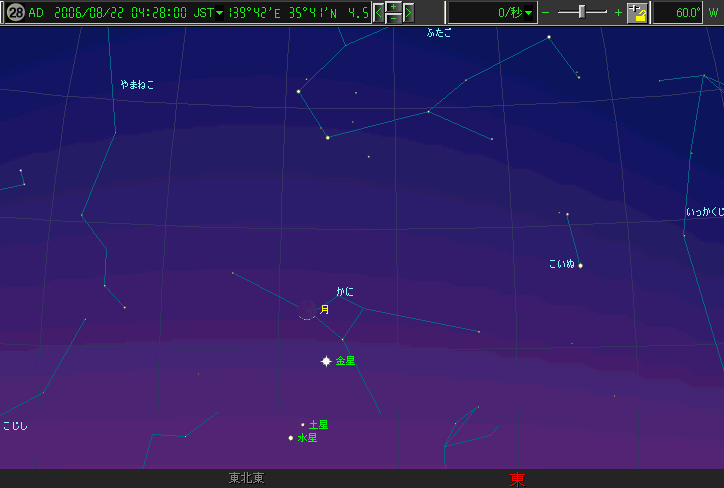724x488 pixels.
Task: Click the yellow field-of-view lock icon
Action: (637, 13)
